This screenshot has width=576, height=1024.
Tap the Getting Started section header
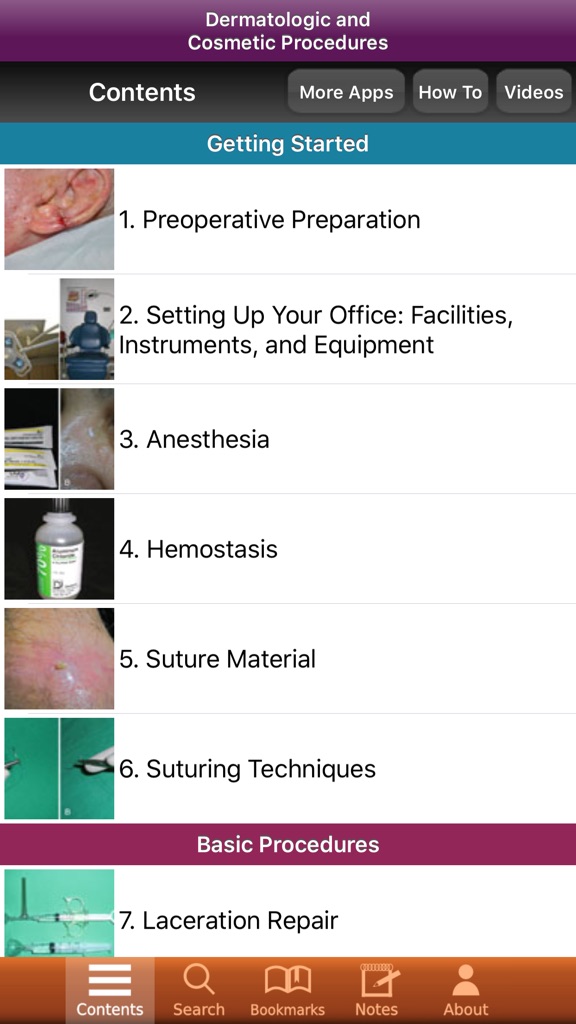tap(288, 144)
